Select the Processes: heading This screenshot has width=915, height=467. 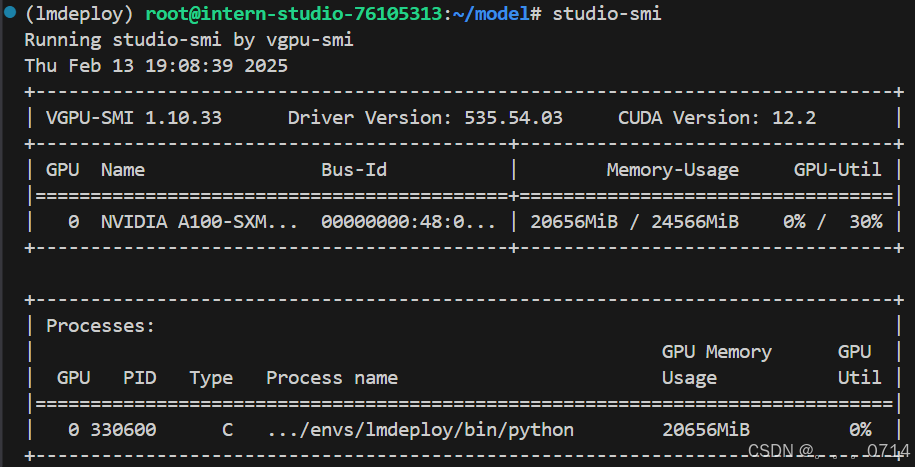click(101, 326)
